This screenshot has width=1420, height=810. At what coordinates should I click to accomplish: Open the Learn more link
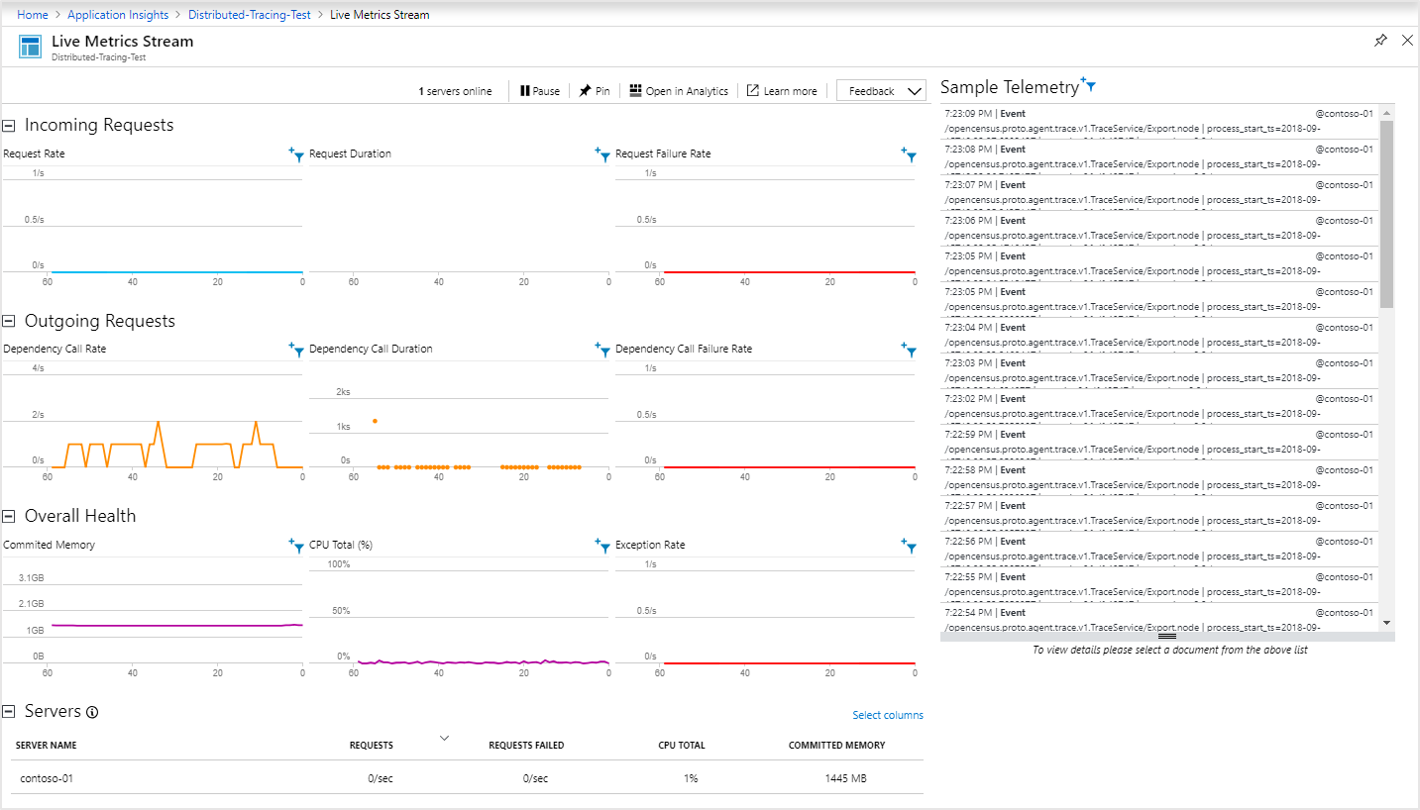[782, 91]
